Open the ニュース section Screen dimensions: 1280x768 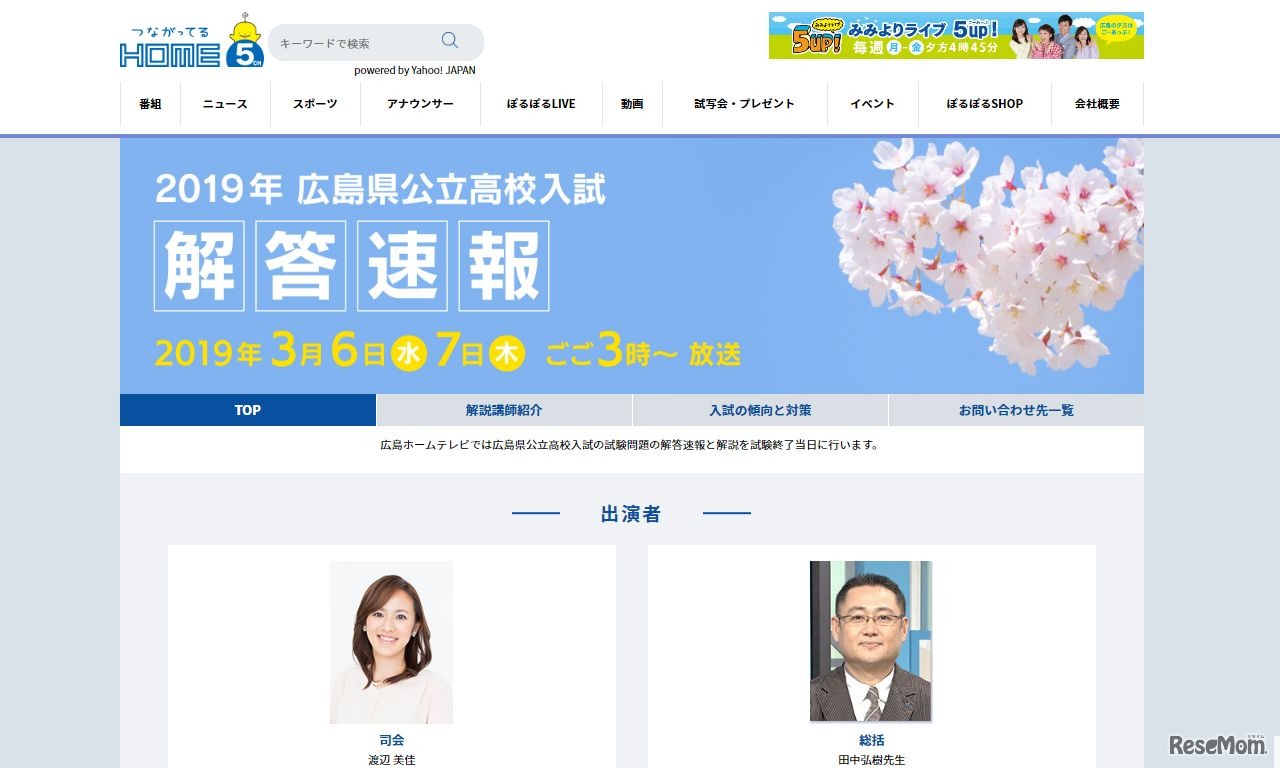click(x=225, y=103)
